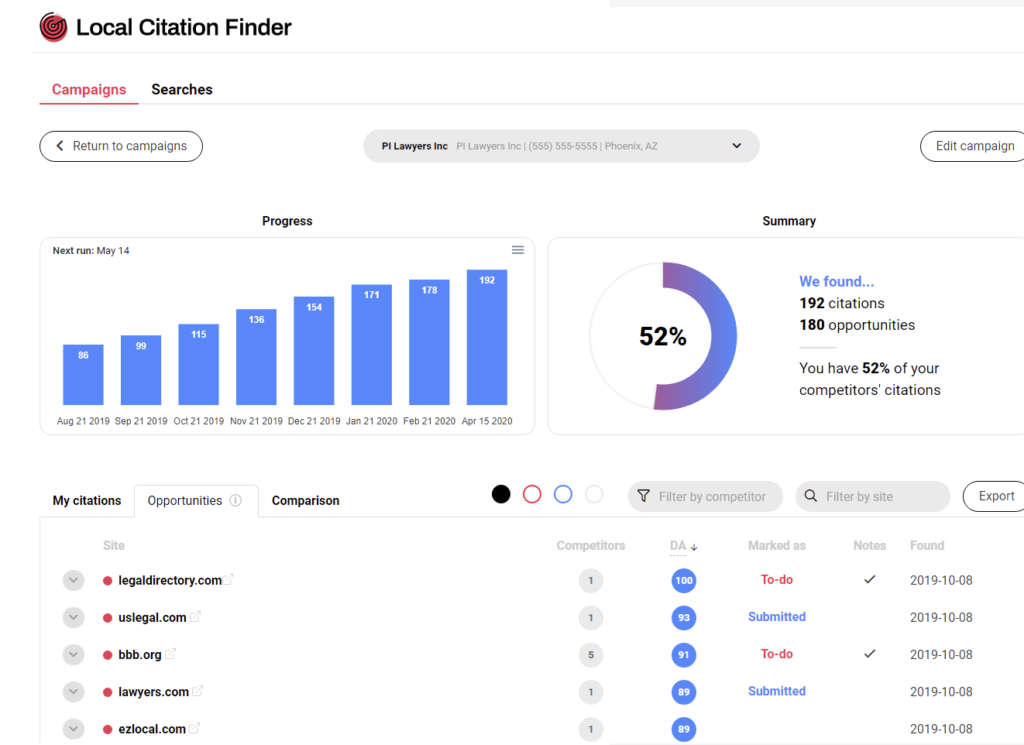Expand the bbb.org row

point(73,655)
